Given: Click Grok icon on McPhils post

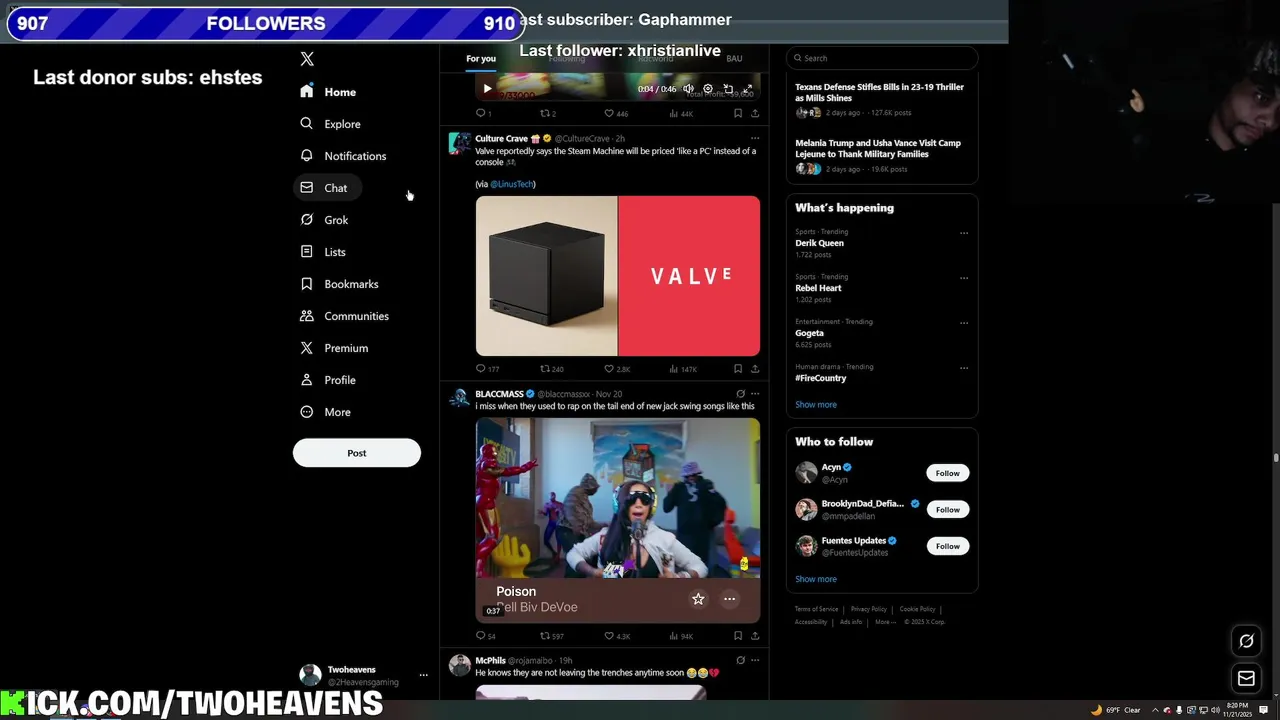Looking at the screenshot, I should pyautogui.click(x=740, y=660).
